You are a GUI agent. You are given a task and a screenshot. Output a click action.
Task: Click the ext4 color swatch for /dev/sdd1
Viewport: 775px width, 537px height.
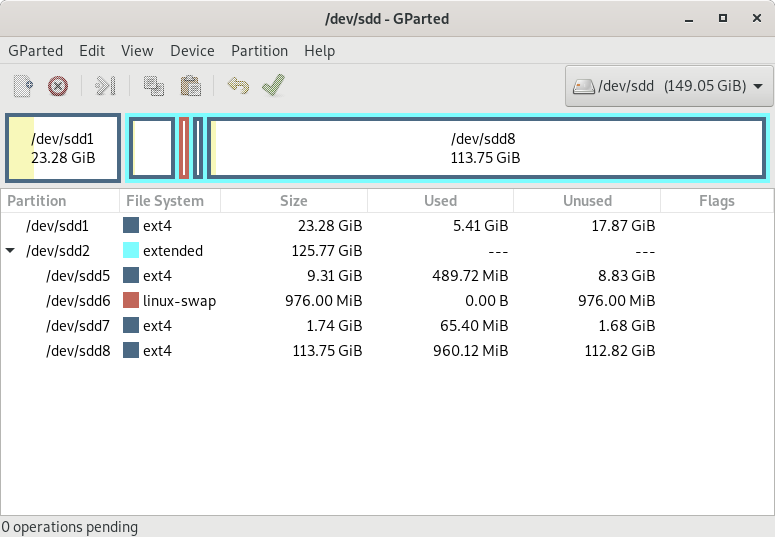click(x=131, y=225)
